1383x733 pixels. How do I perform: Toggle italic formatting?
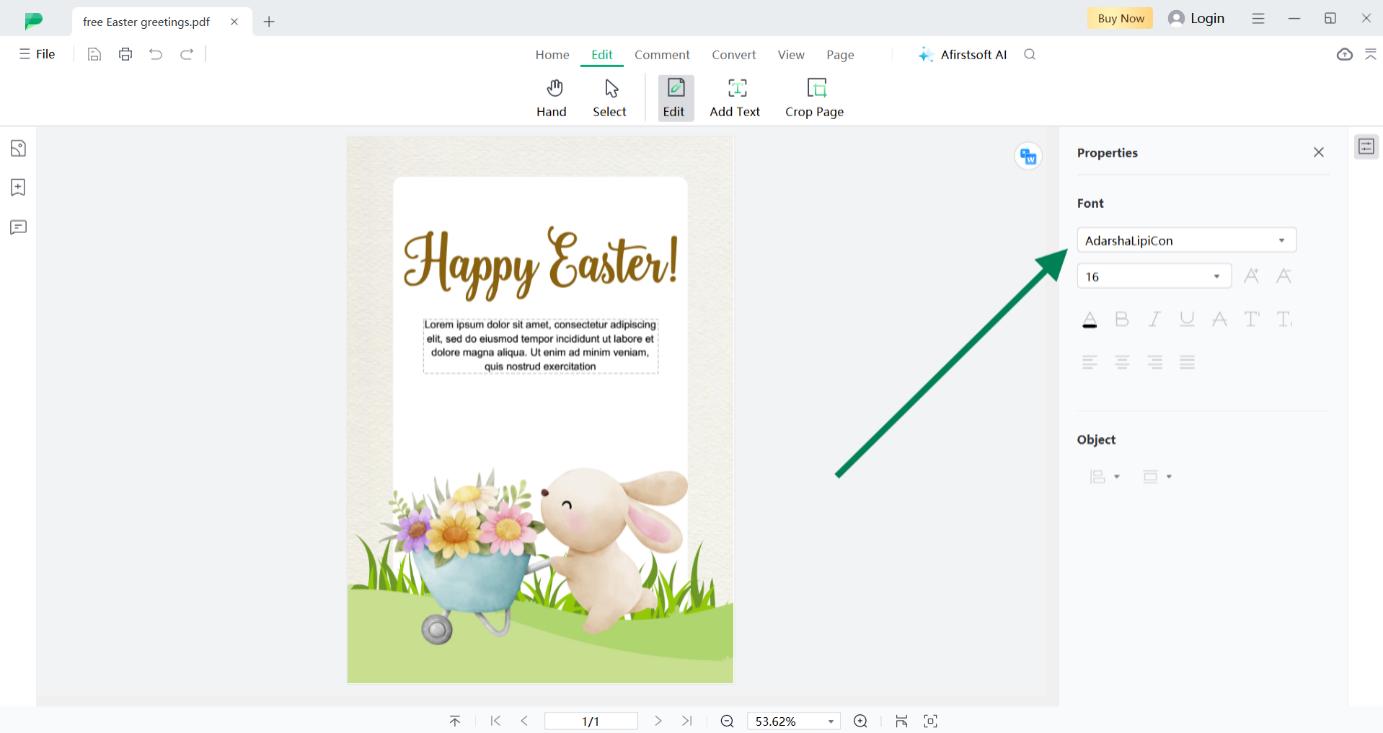1154,319
